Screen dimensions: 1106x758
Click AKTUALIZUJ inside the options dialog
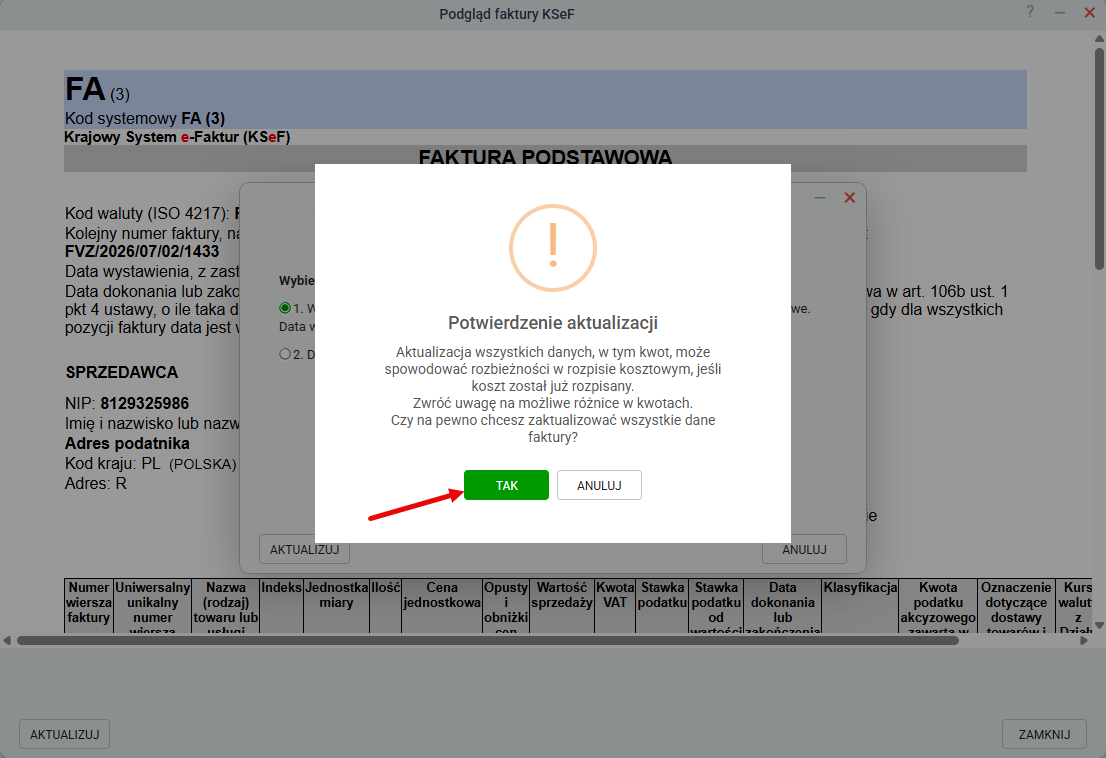point(305,549)
